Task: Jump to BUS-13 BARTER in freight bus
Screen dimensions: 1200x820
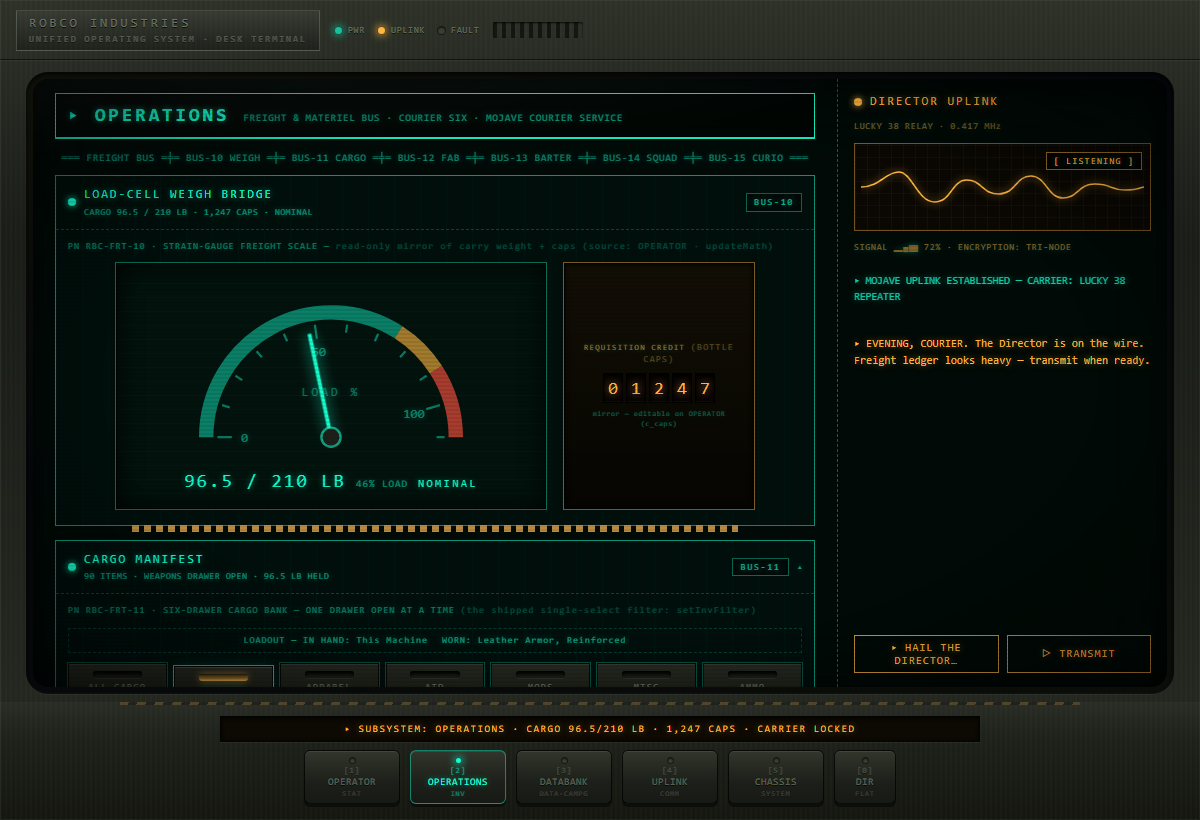Action: click(531, 158)
